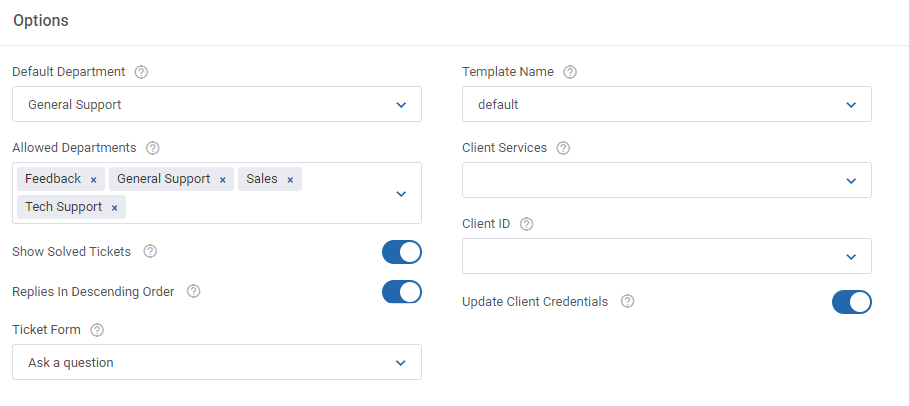Click the Options section heading
Viewport: 909px width, 406px height.
coord(41,21)
